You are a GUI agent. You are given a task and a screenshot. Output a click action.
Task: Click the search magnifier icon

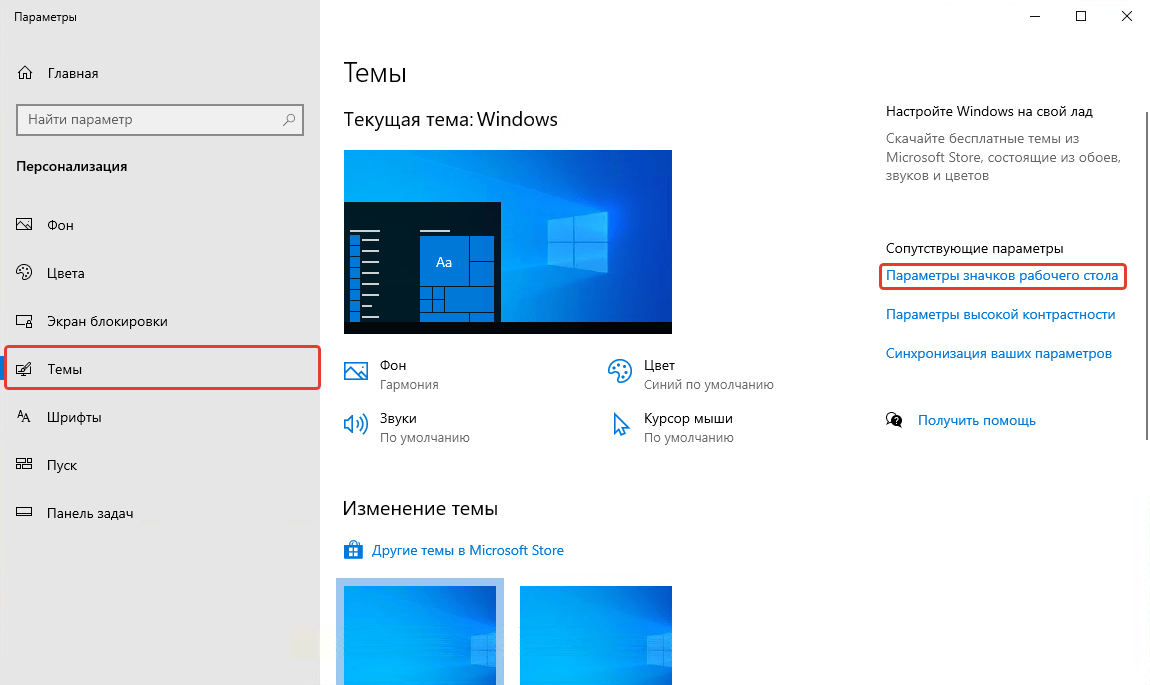click(289, 119)
